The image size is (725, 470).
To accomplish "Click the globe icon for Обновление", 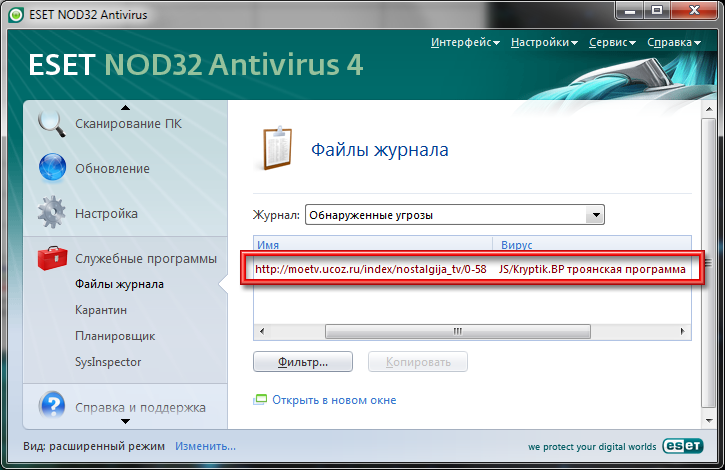I will point(52,167).
